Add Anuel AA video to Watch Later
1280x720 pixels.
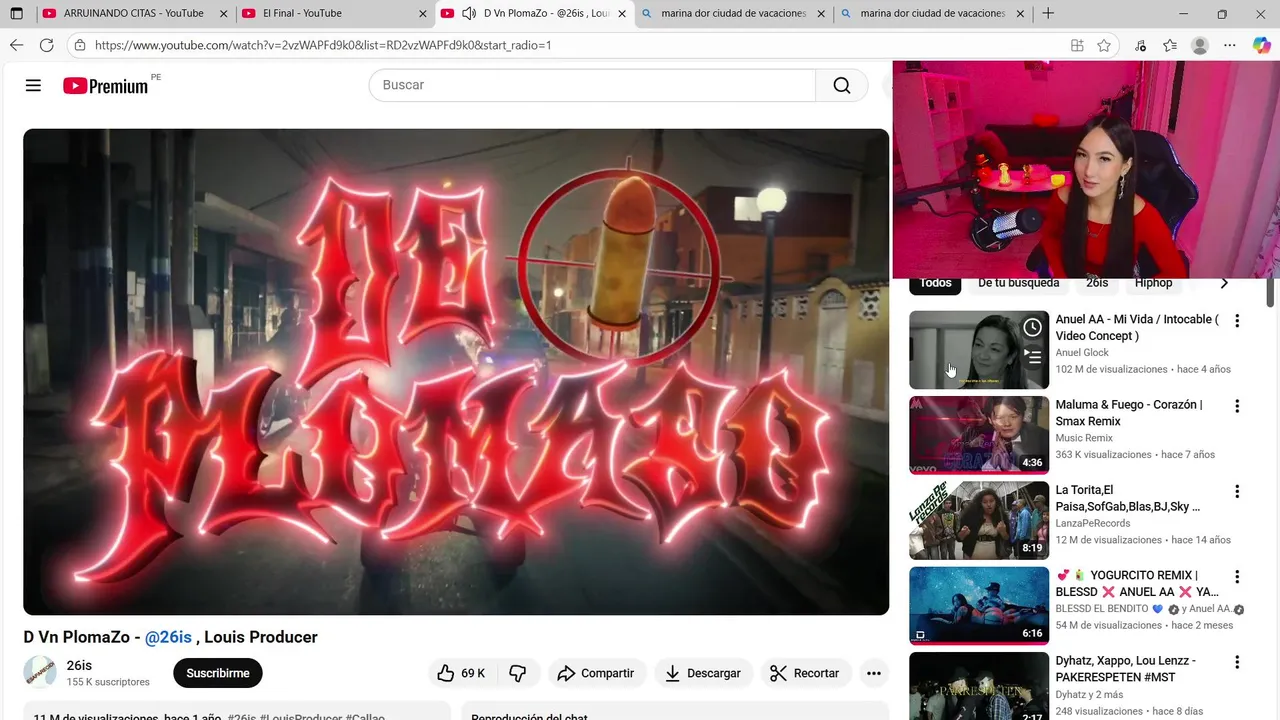pyautogui.click(x=1032, y=327)
